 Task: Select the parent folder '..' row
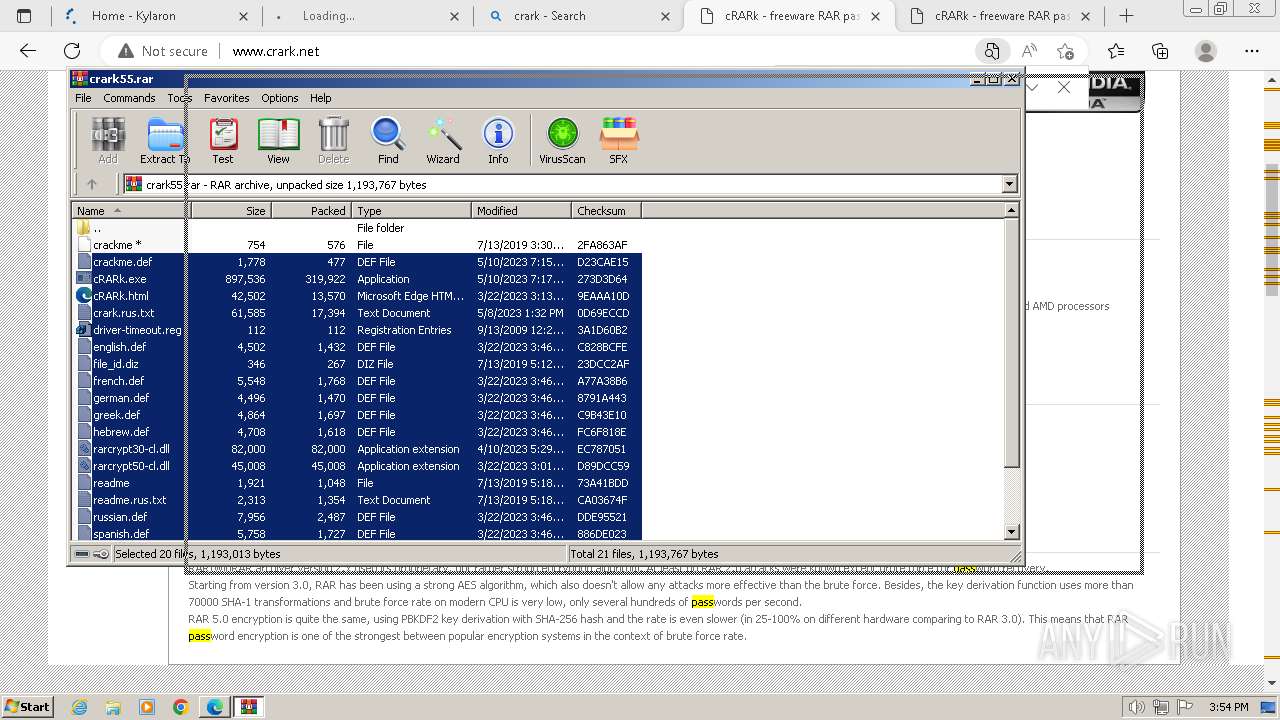click(x=358, y=228)
